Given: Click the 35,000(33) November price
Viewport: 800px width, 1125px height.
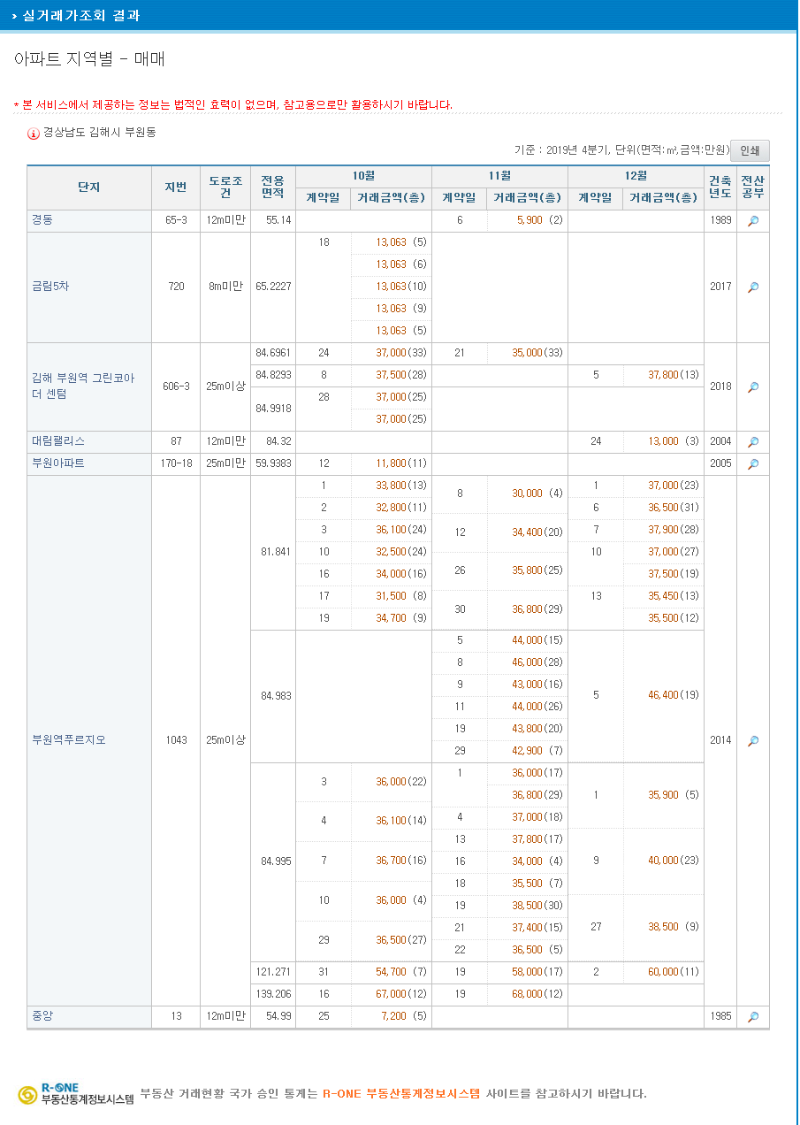Looking at the screenshot, I should click(x=537, y=352).
